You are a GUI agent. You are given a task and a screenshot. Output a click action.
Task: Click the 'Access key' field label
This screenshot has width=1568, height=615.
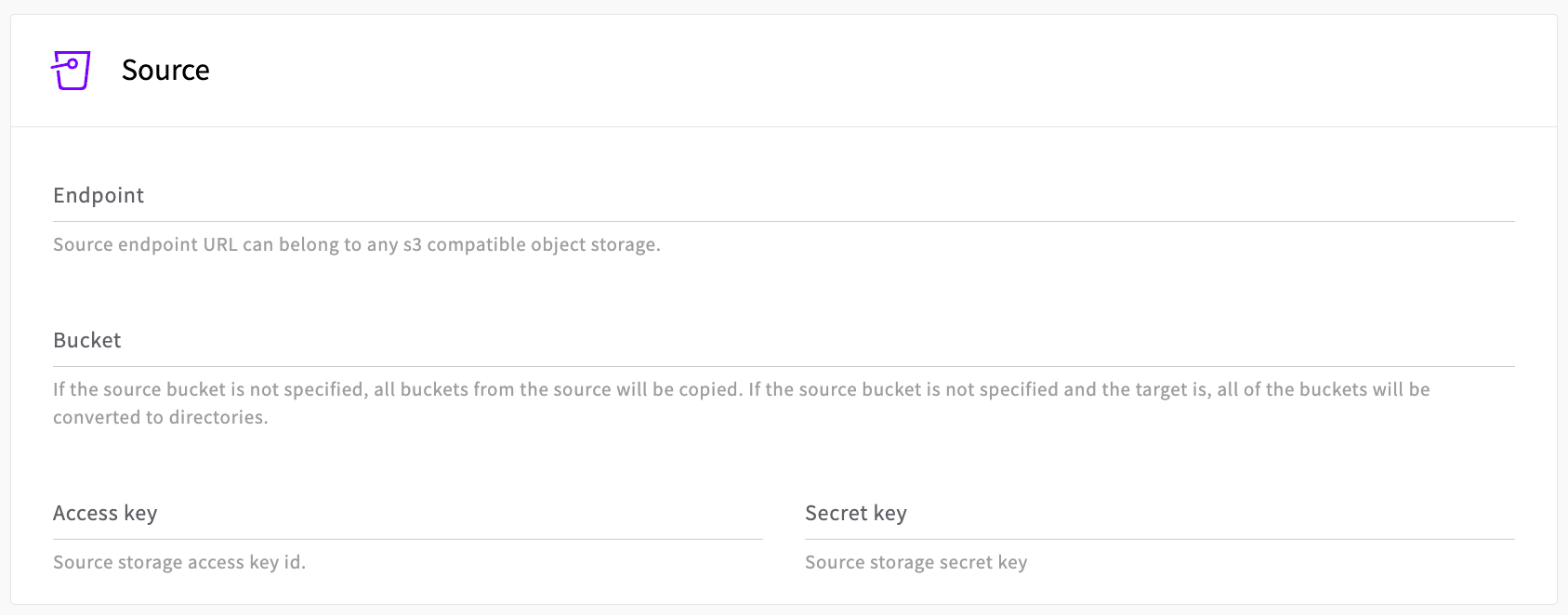(105, 514)
